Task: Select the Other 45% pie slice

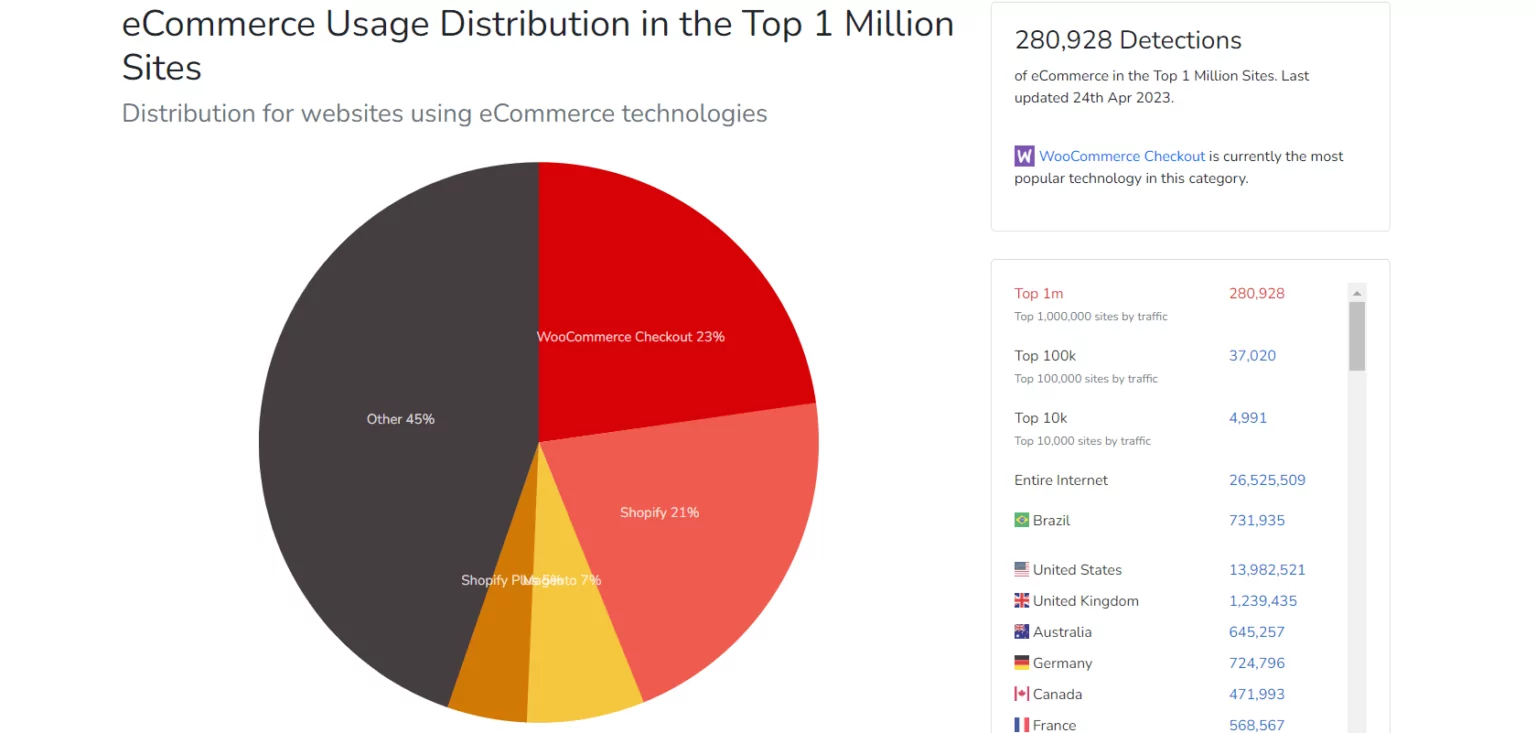Action: coord(400,419)
